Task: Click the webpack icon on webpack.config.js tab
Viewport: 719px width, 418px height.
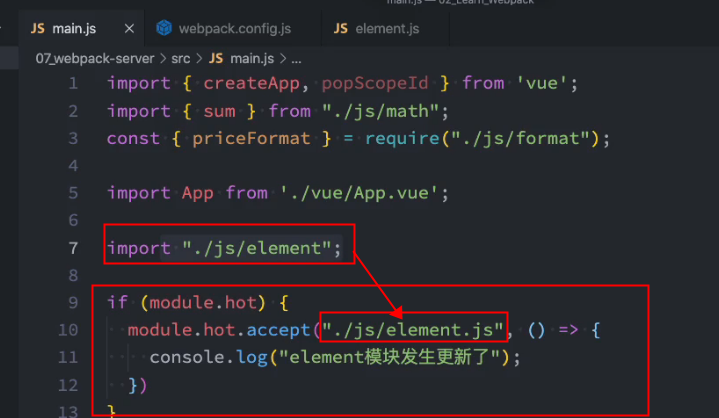Action: click(164, 28)
